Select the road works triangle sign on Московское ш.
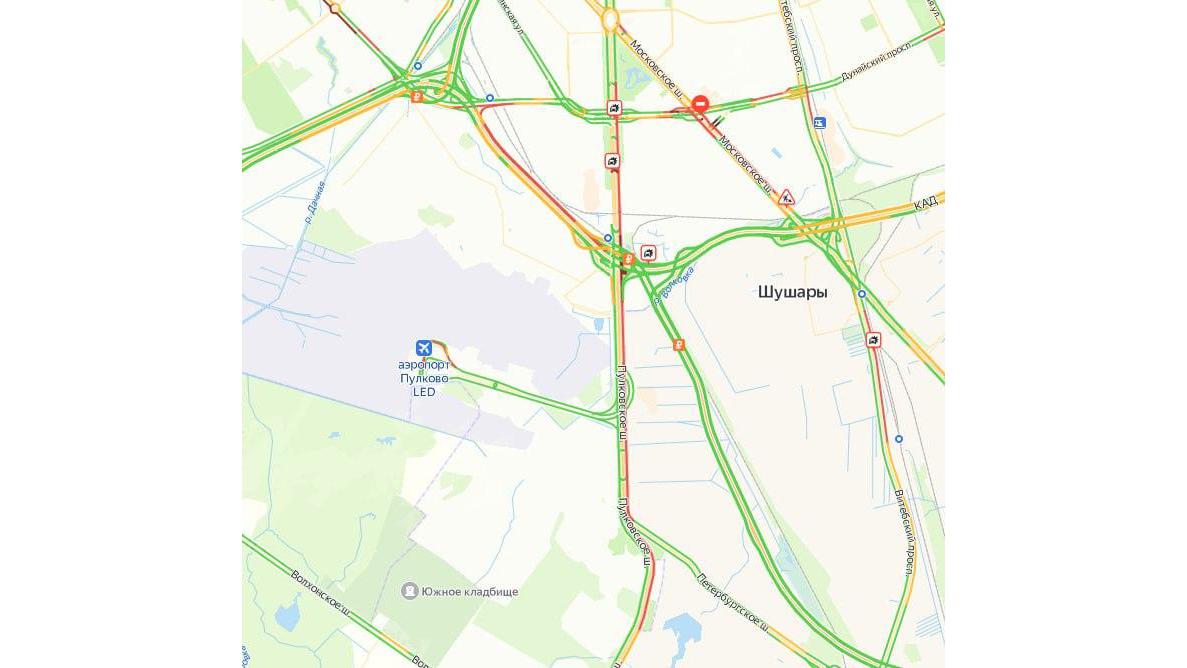 pyautogui.click(x=787, y=198)
